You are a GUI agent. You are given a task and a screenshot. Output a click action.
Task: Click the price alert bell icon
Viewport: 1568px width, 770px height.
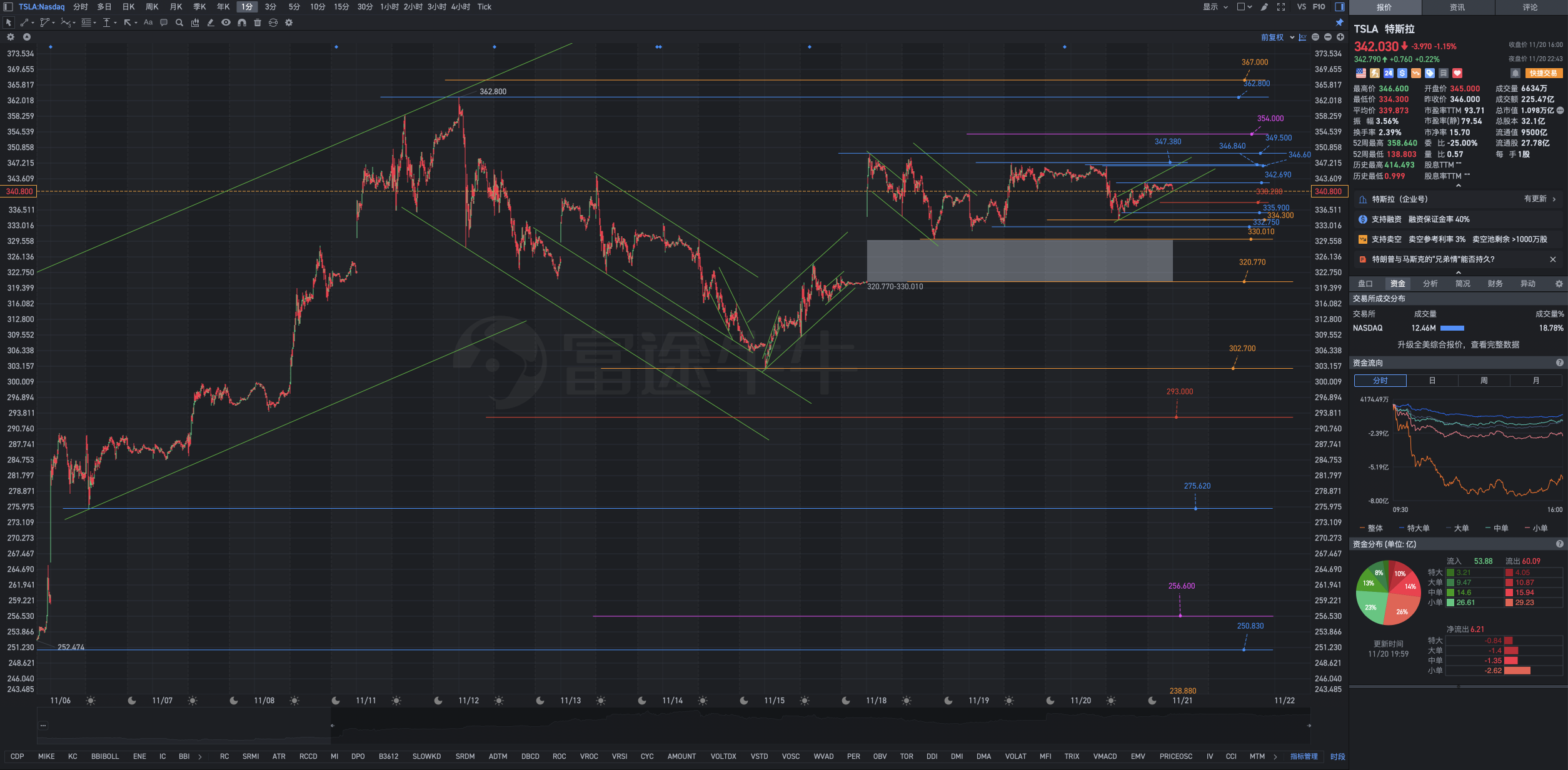tap(1515, 73)
